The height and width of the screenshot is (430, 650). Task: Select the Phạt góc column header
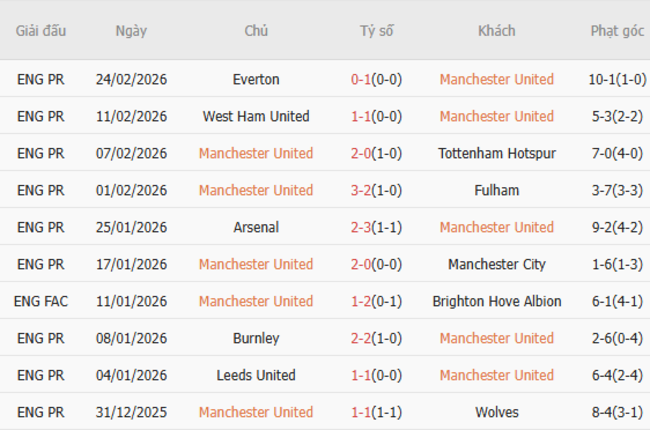pyautogui.click(x=617, y=30)
